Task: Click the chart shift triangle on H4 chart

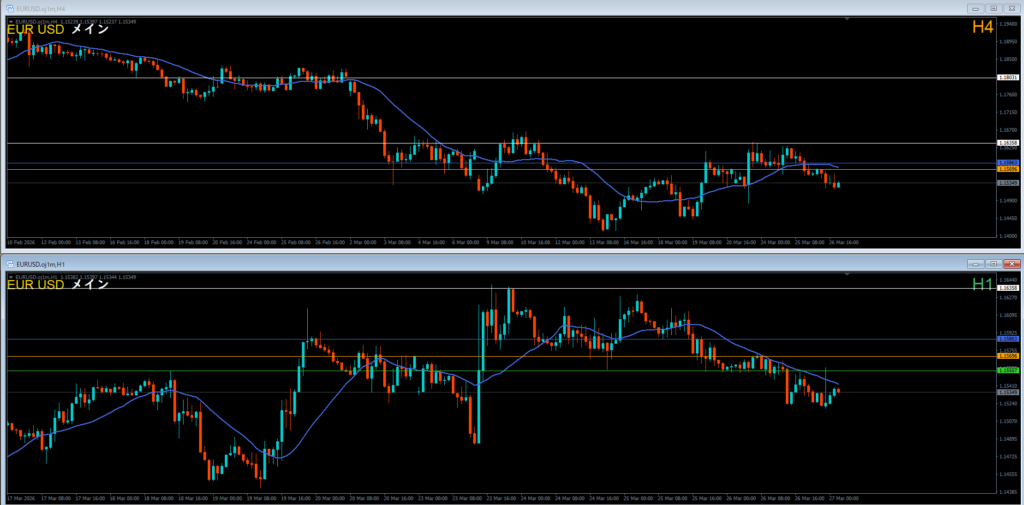Action: tap(845, 19)
